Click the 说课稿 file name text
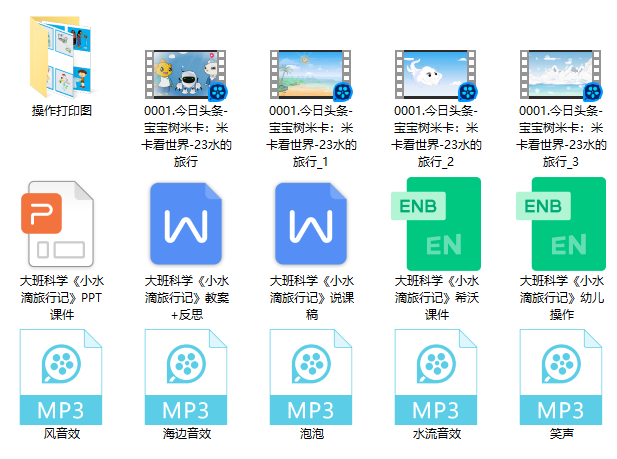Screen dimensions: 617x459 click(x=312, y=298)
